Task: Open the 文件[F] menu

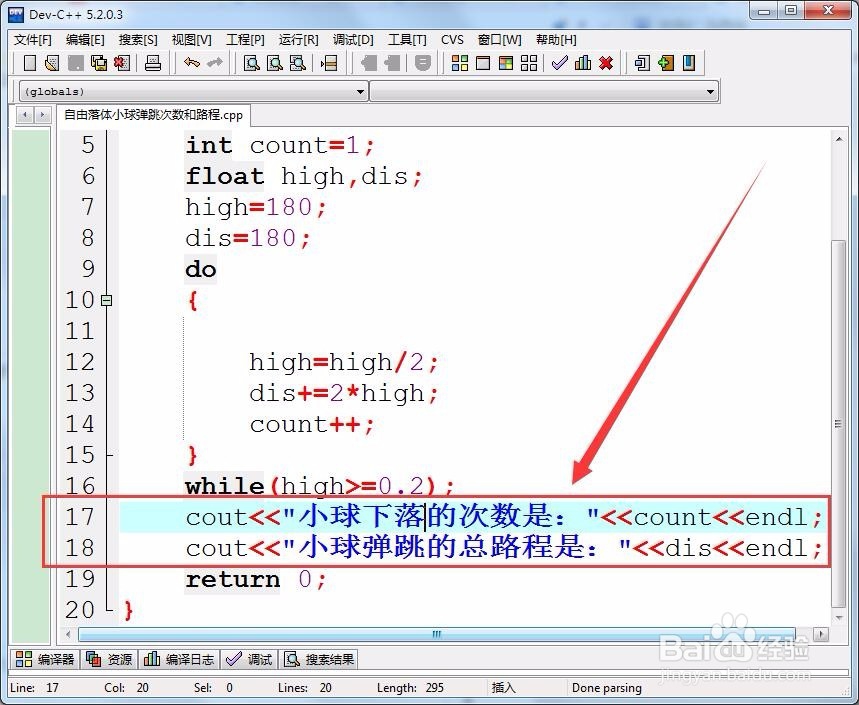Action: click(x=32, y=39)
